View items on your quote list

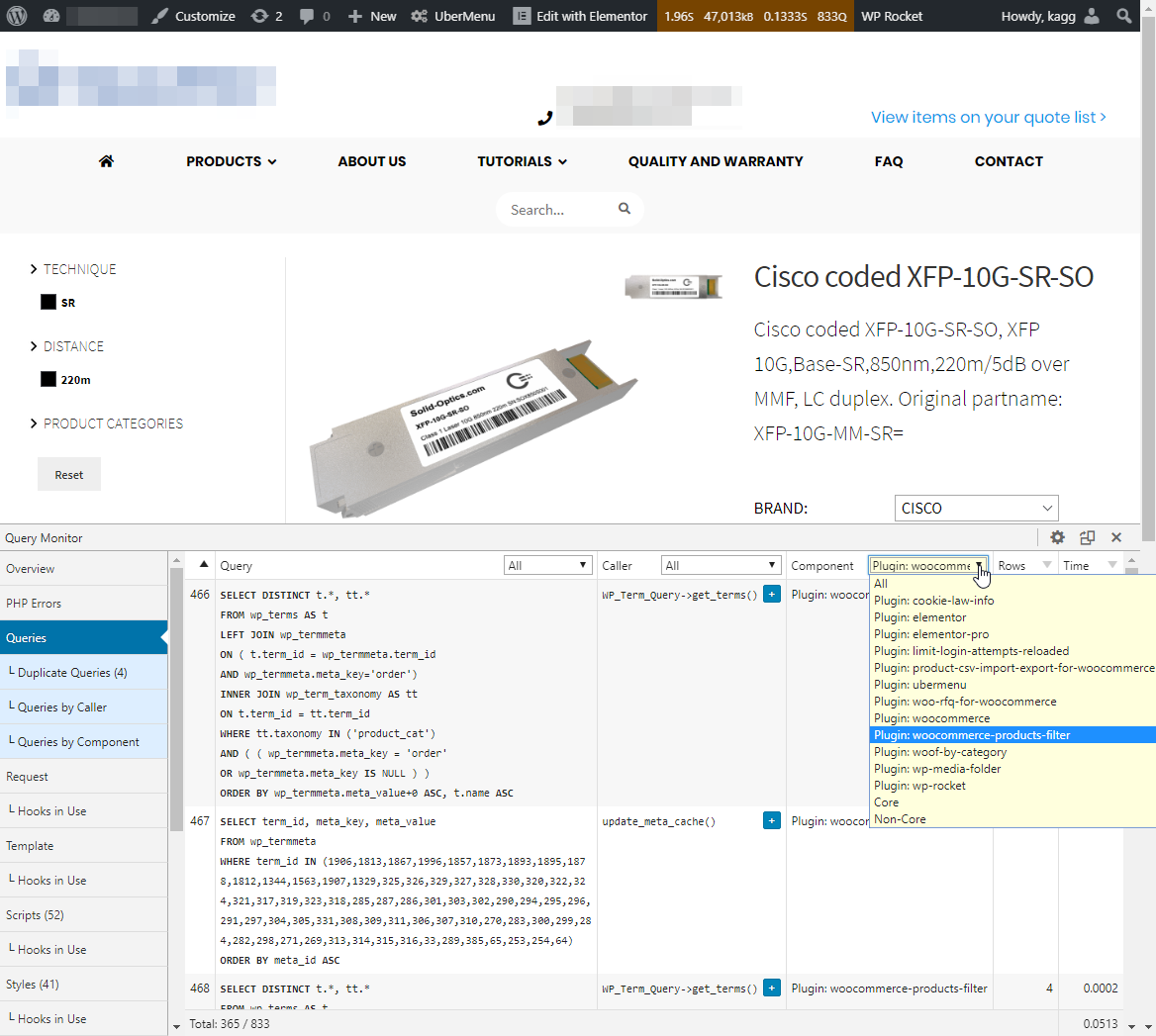click(x=988, y=117)
